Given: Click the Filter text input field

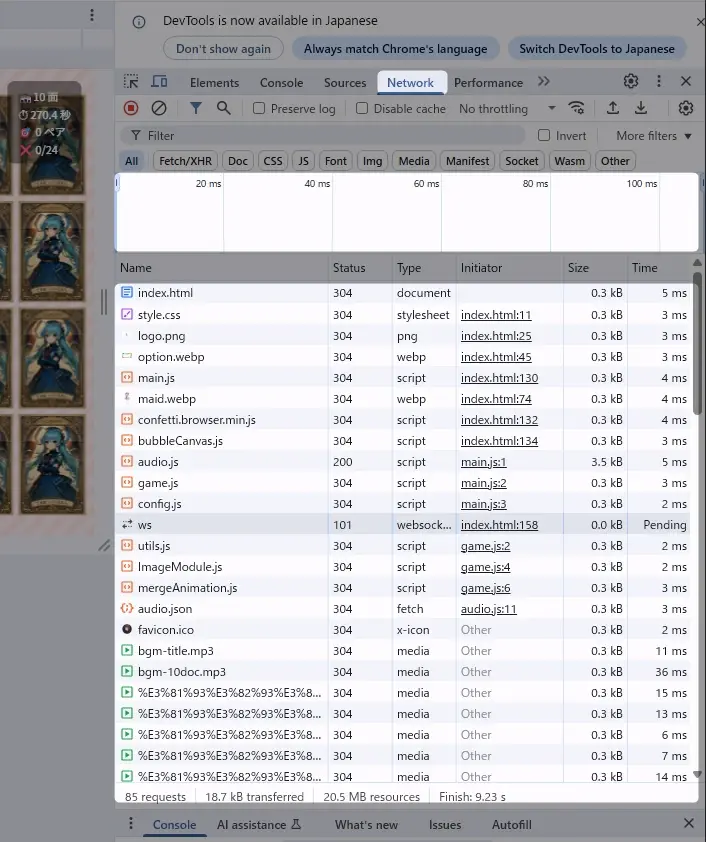Looking at the screenshot, I should (x=330, y=135).
